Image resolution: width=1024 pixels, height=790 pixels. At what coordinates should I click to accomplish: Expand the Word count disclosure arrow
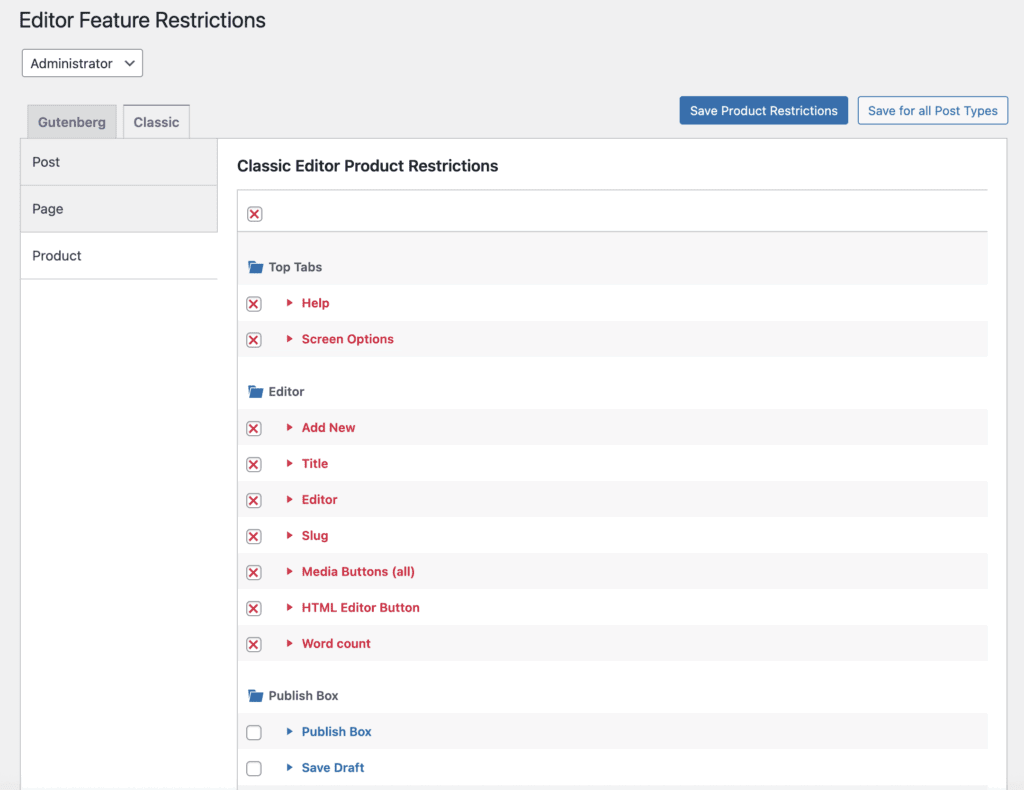pos(290,643)
